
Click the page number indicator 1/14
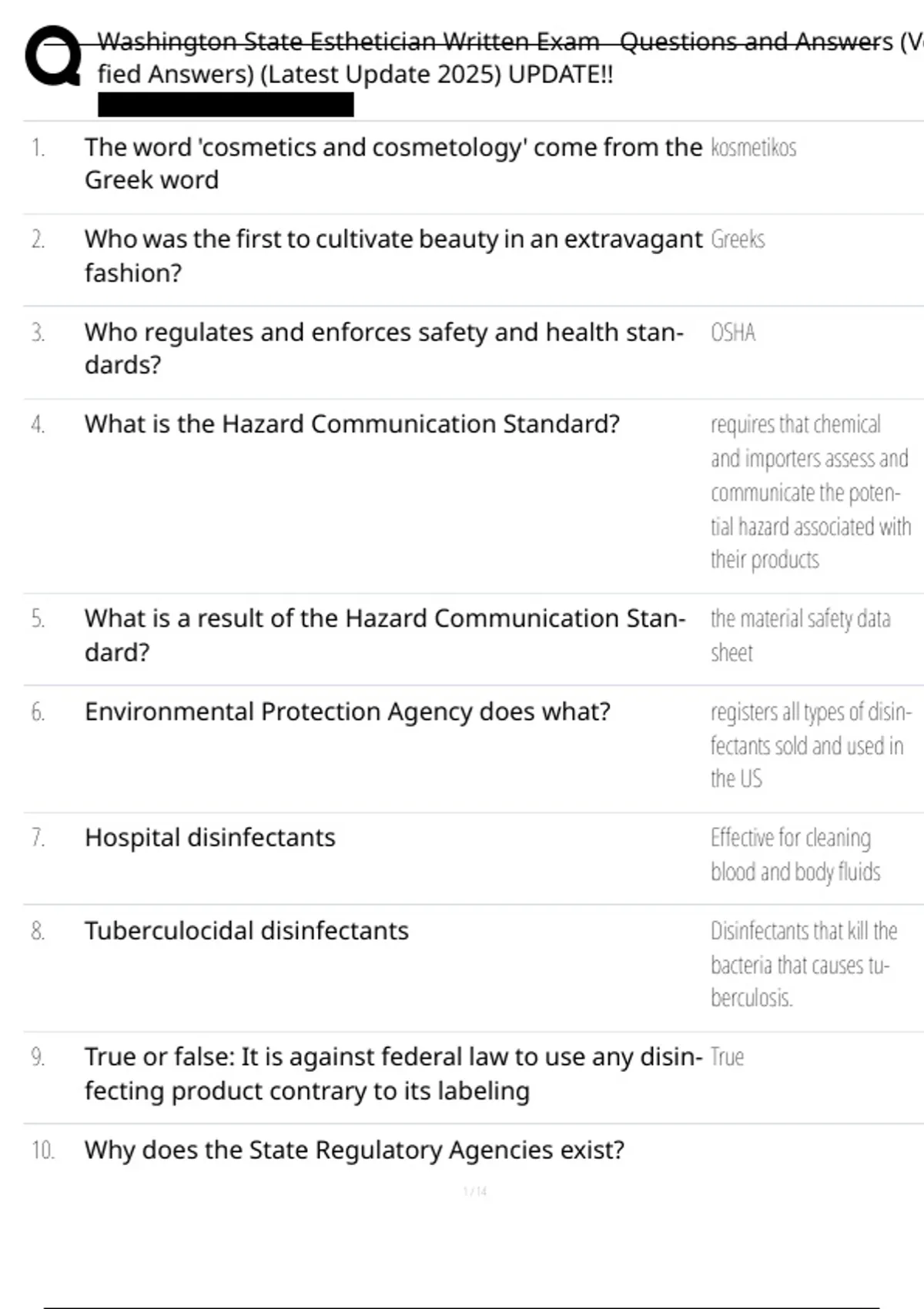(475, 1191)
